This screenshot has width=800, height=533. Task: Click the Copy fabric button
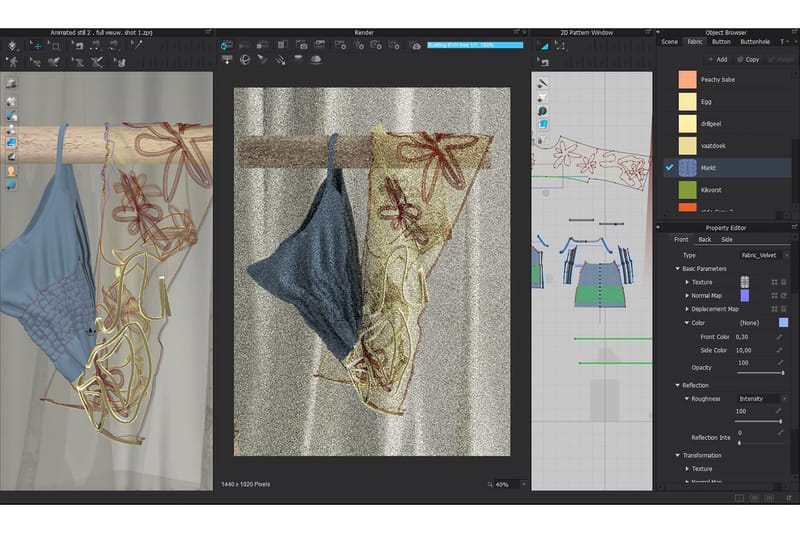pyautogui.click(x=747, y=59)
